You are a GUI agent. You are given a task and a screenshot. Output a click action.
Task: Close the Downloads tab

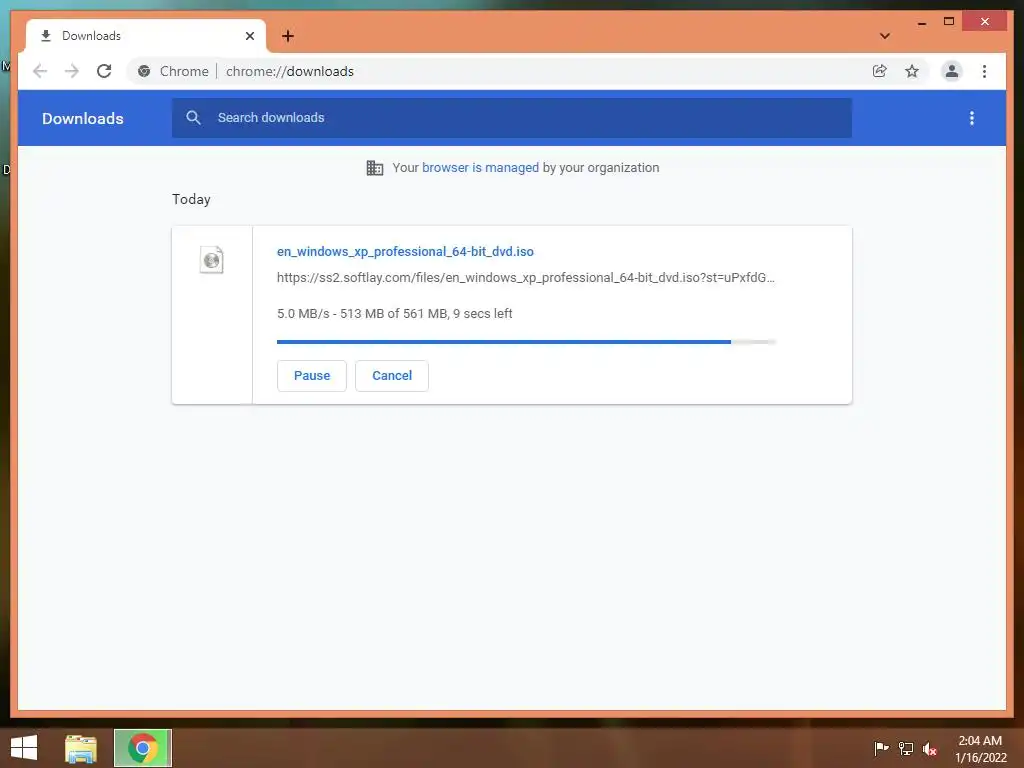pos(249,36)
